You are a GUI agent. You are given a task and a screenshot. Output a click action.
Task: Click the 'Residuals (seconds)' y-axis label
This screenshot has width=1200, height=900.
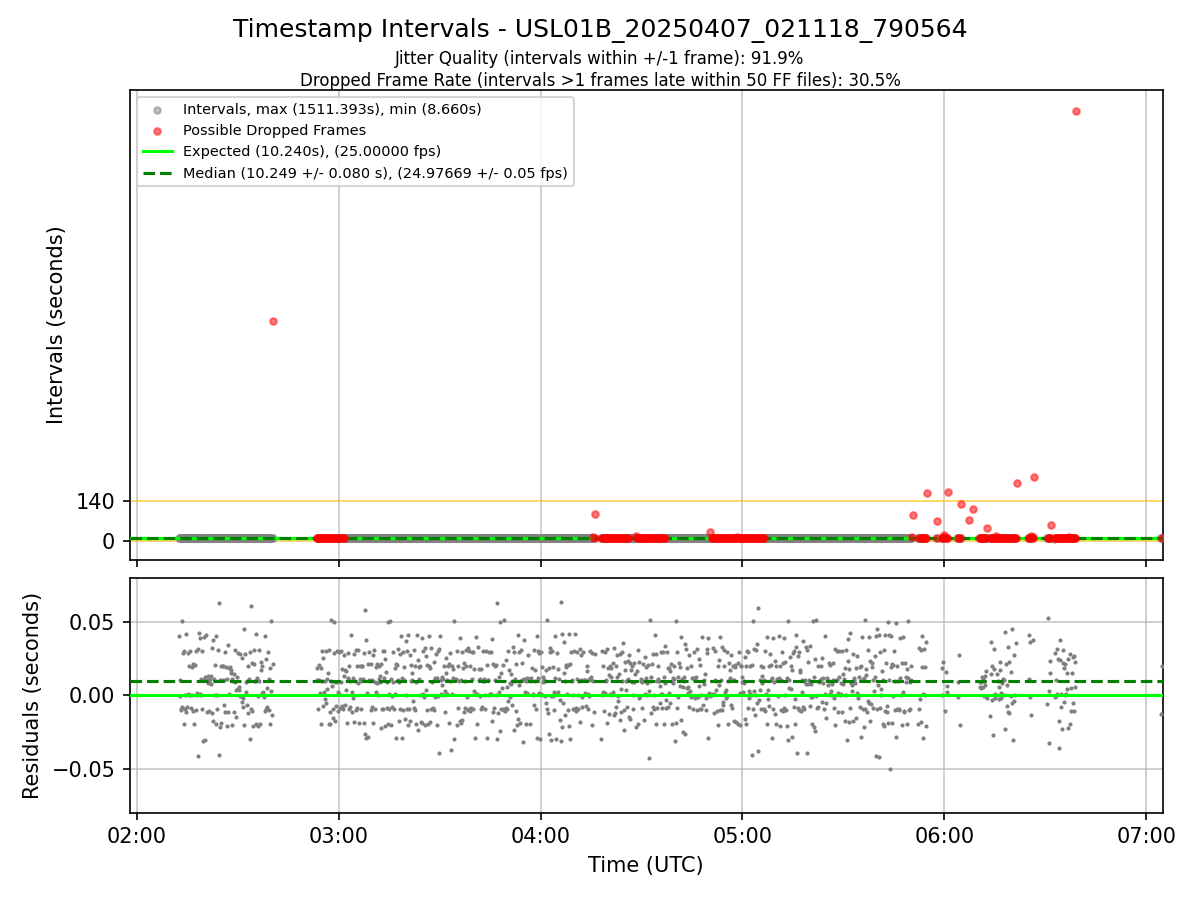click(x=32, y=696)
